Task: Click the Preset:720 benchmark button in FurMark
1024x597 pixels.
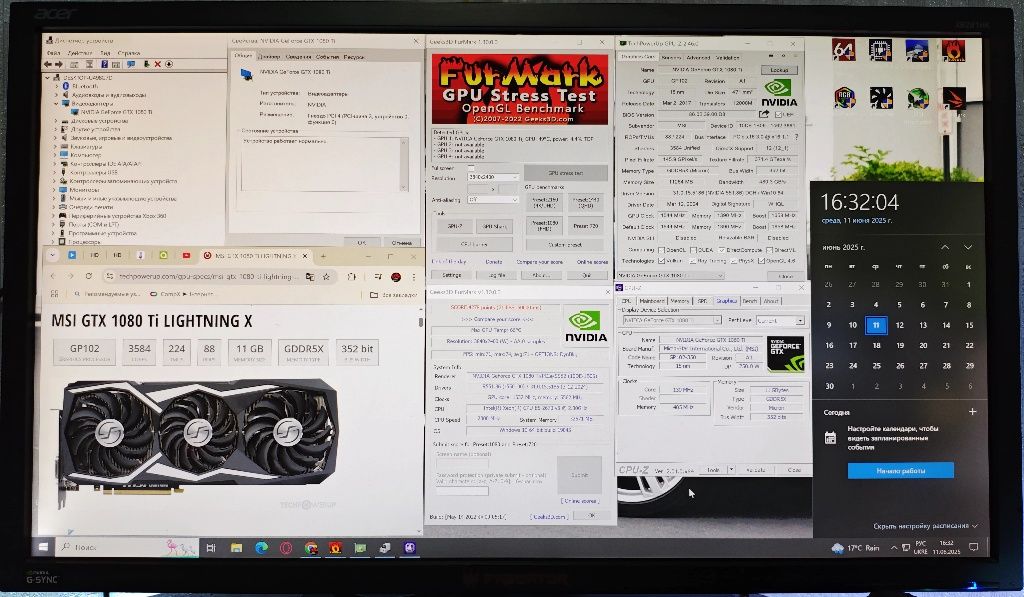Action: pos(586,226)
